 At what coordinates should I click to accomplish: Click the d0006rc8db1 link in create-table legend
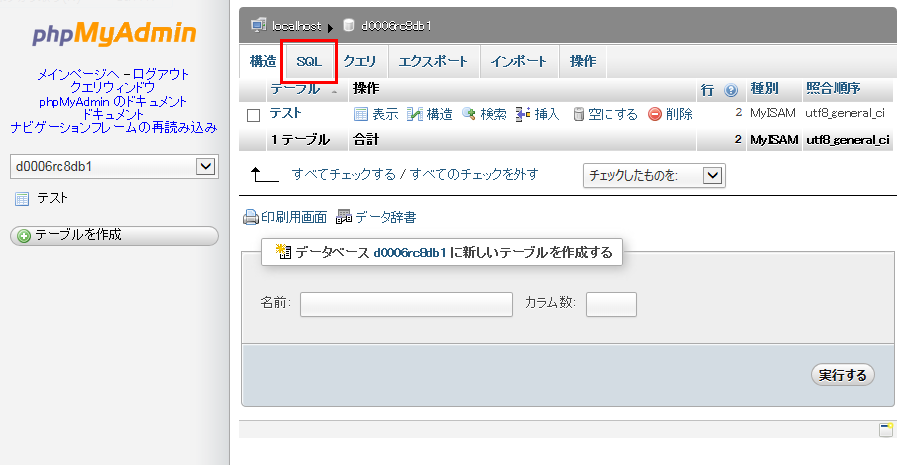click(410, 252)
